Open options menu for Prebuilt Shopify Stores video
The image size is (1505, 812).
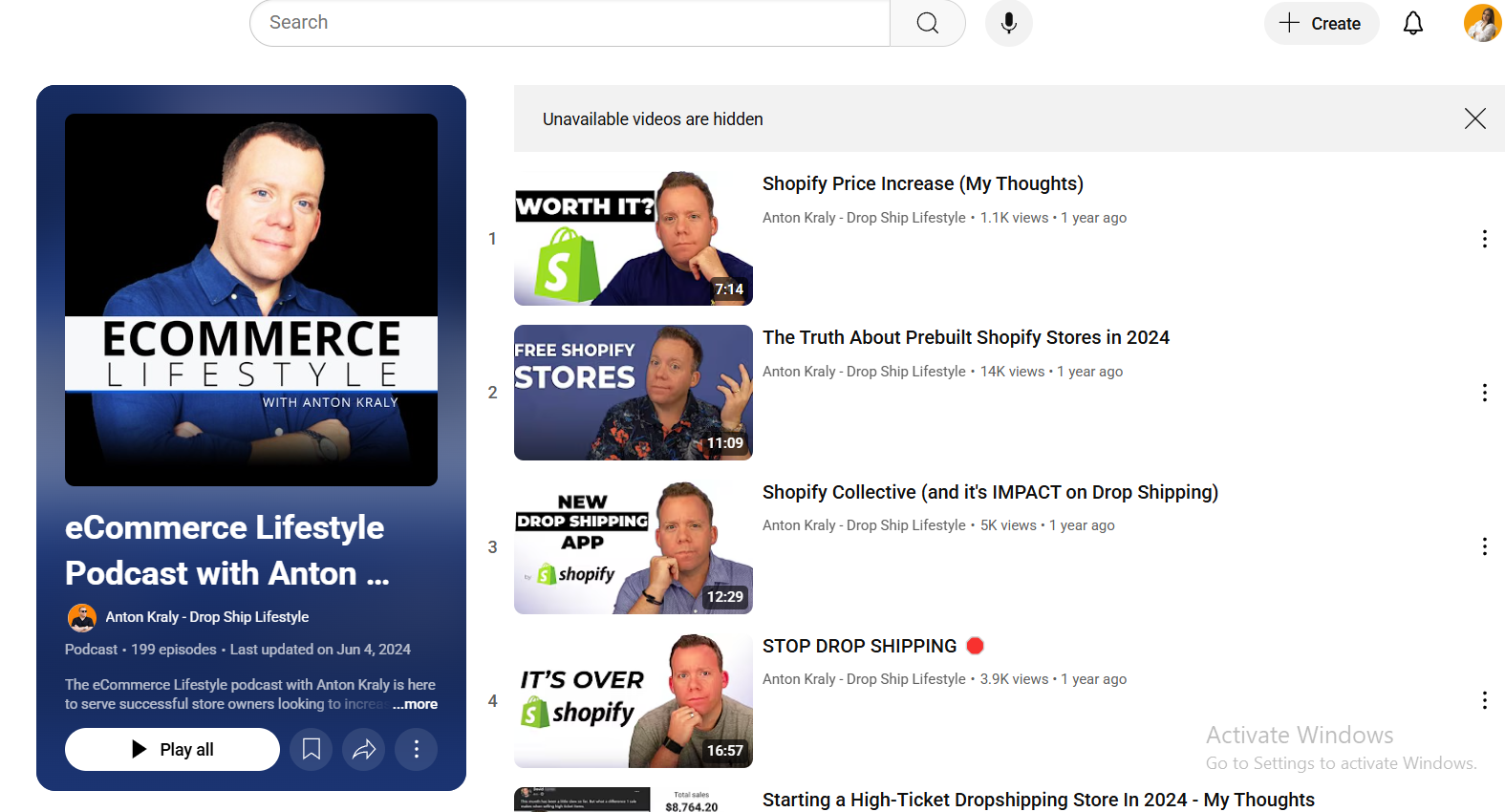[x=1484, y=393]
